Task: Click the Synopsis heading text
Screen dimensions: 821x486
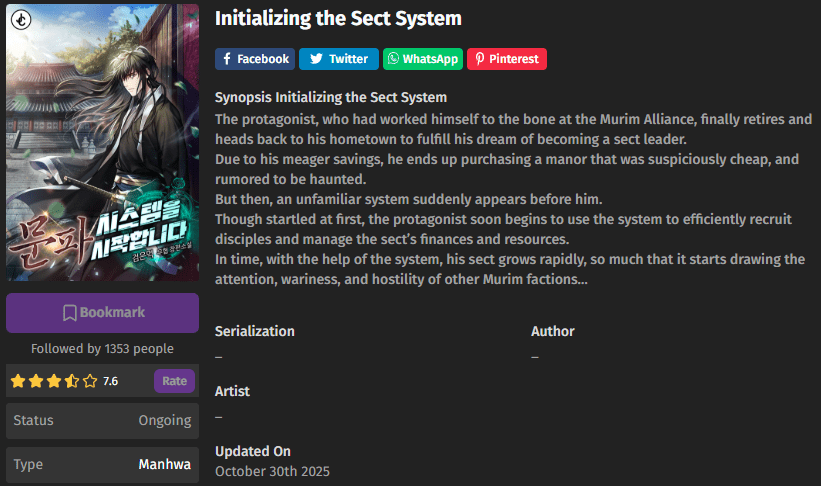Action: point(331,97)
